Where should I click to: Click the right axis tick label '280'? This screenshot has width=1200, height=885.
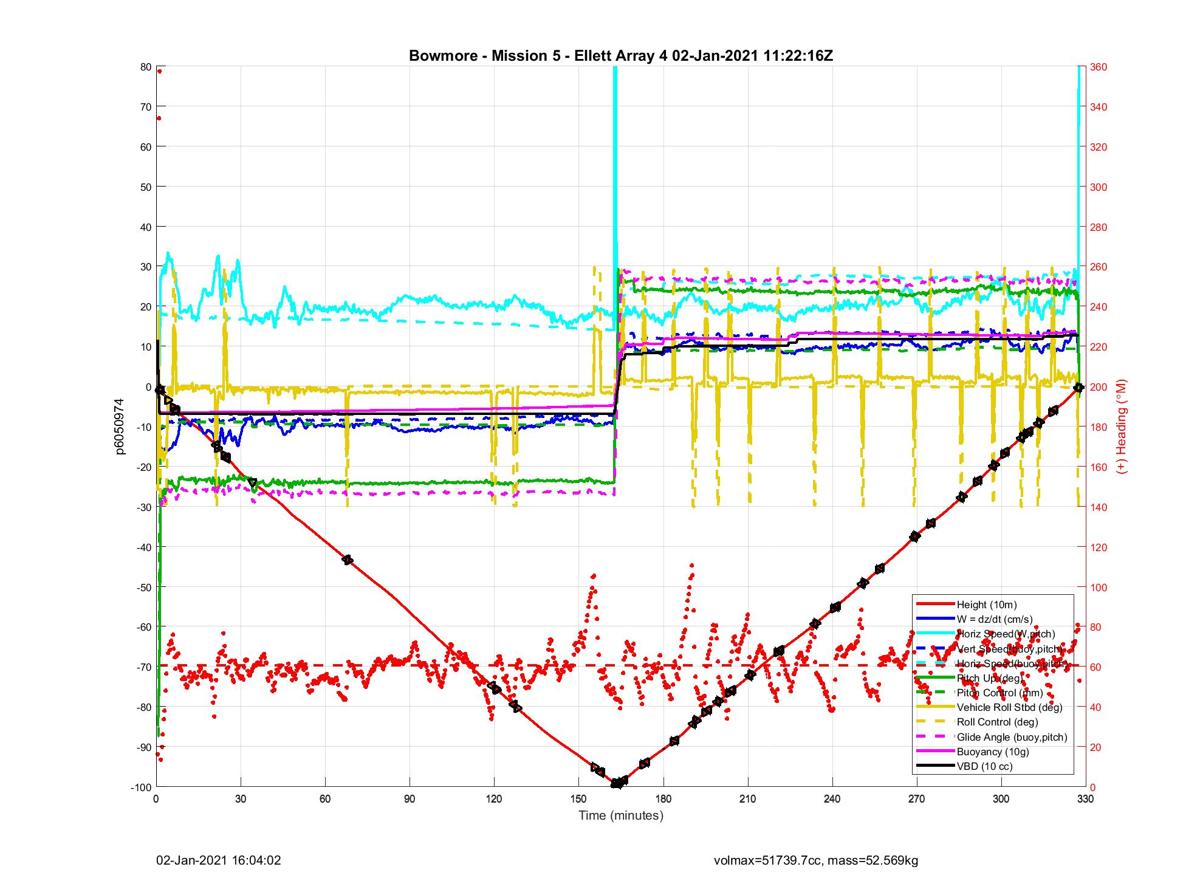(1099, 227)
